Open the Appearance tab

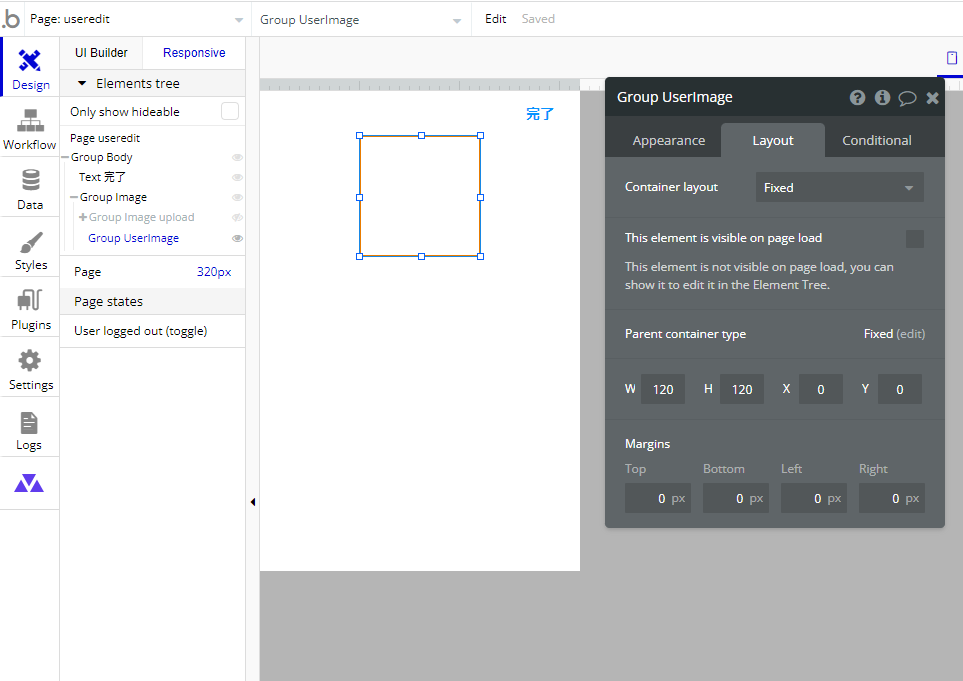(668, 141)
